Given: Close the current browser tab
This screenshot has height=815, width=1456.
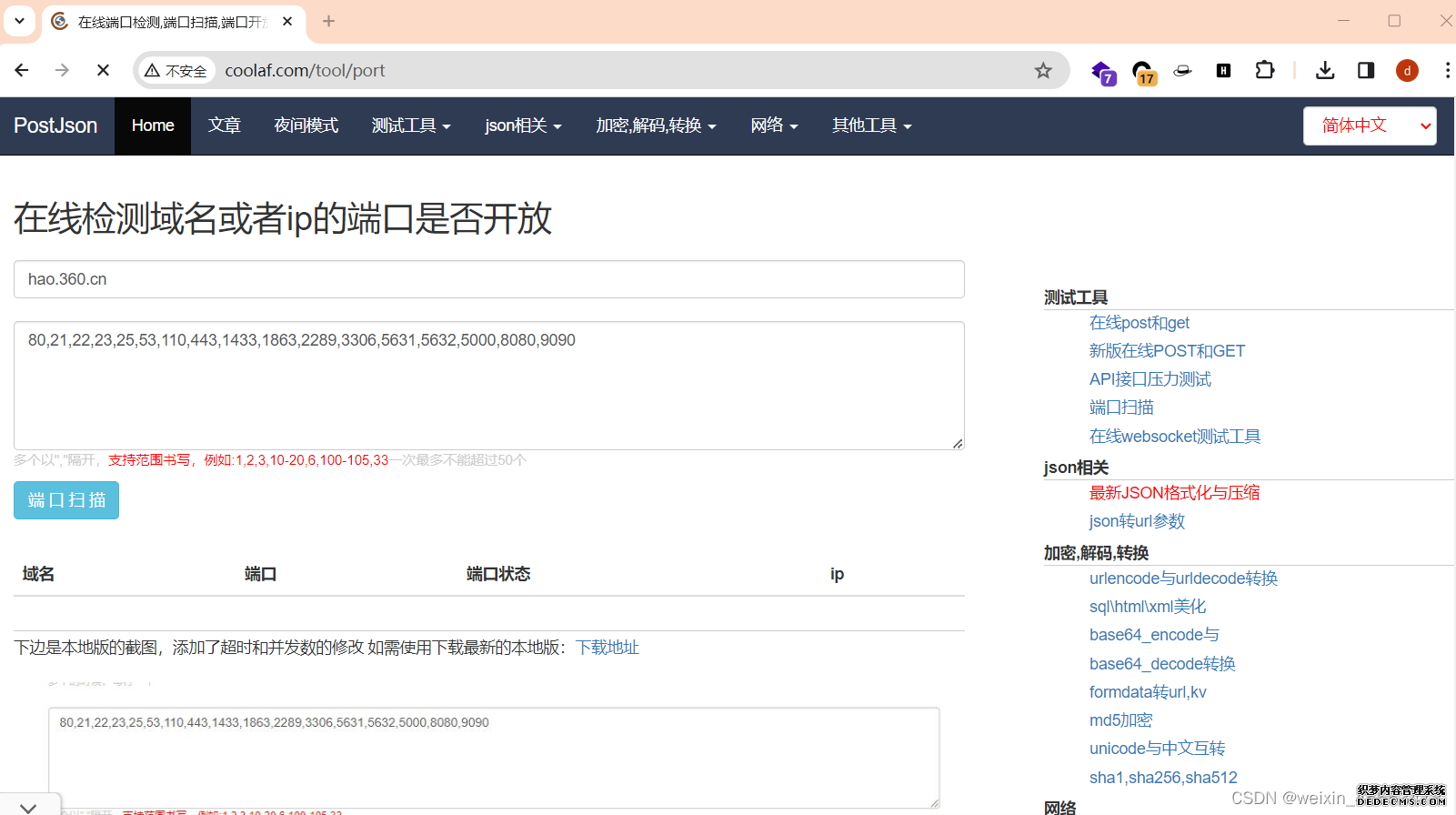Looking at the screenshot, I should coord(287,21).
